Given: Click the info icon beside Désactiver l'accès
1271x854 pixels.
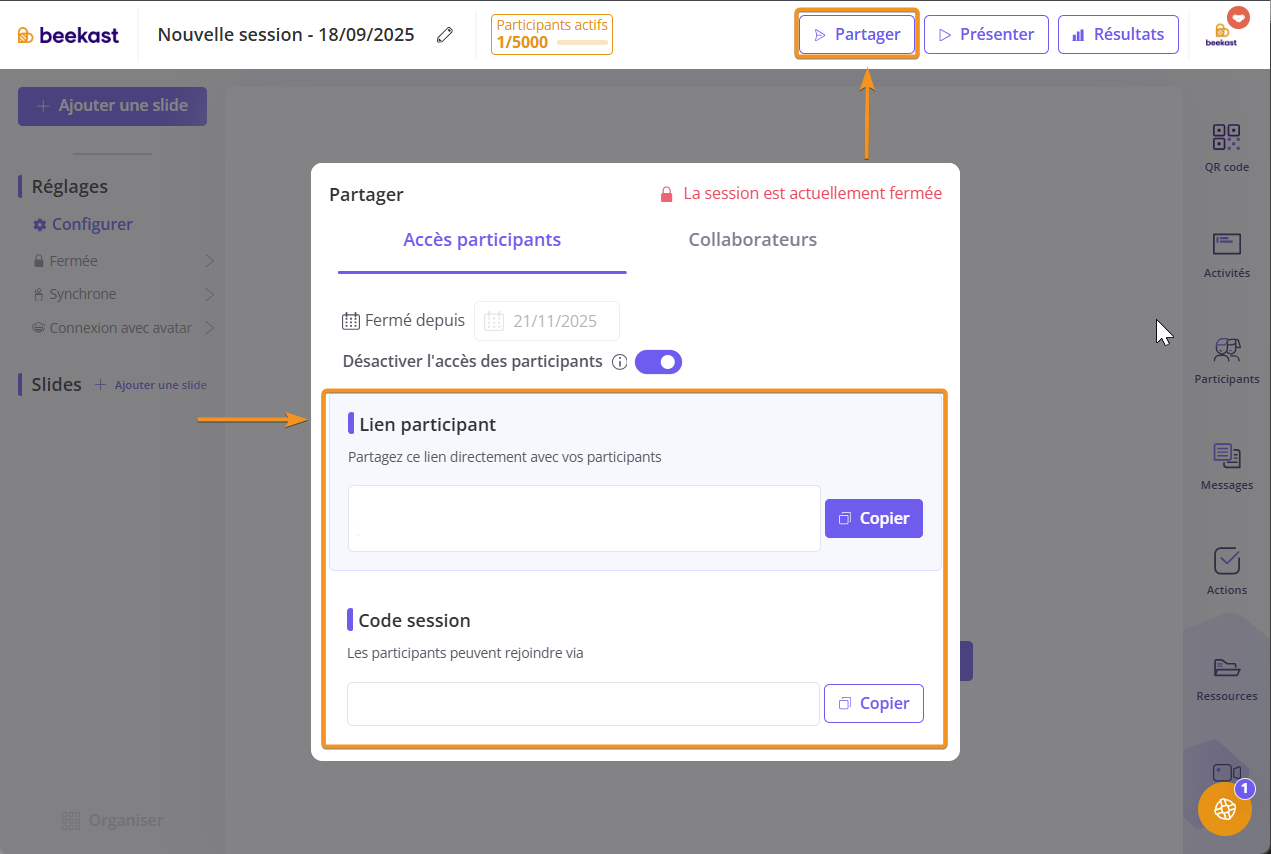Looking at the screenshot, I should click(619, 362).
